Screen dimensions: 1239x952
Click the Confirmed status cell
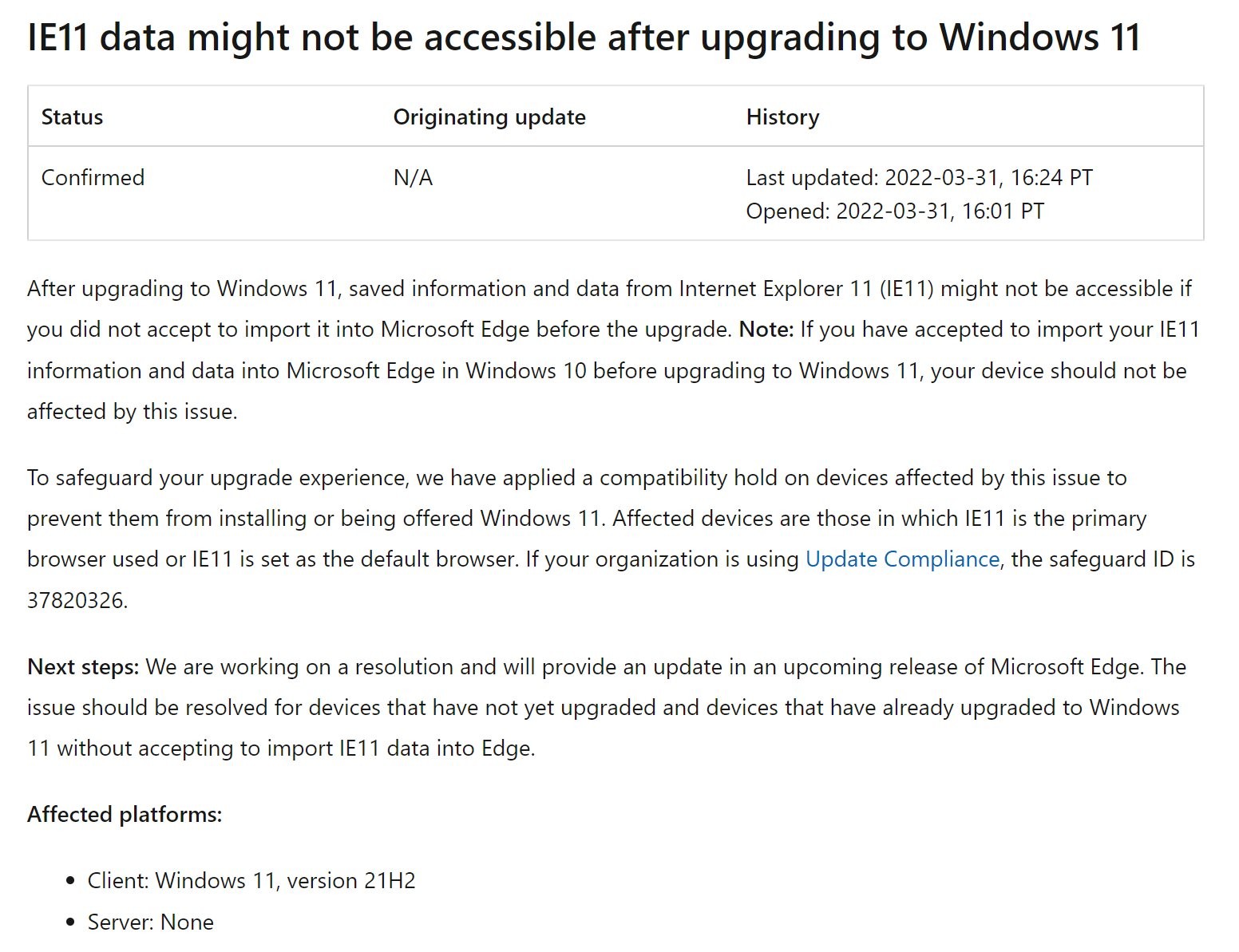93,177
